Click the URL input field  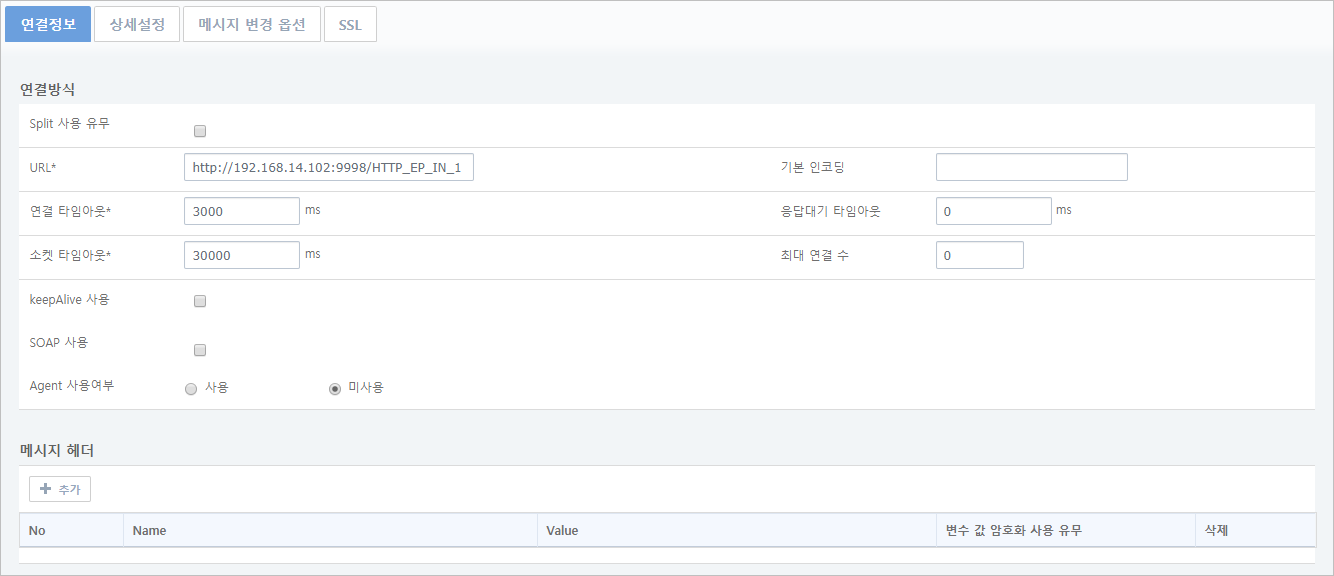click(x=328, y=168)
